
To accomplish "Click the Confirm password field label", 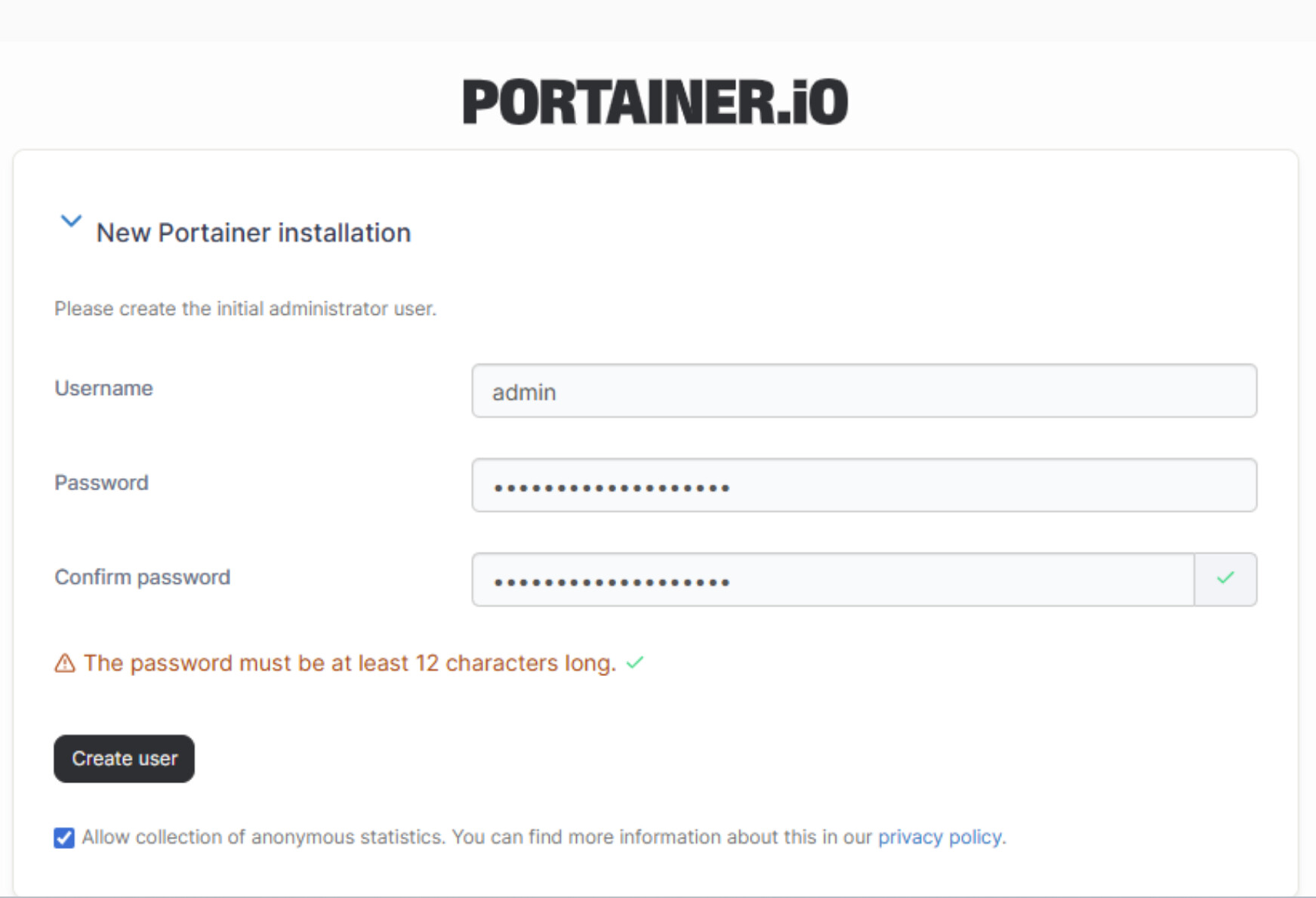I will [142, 577].
